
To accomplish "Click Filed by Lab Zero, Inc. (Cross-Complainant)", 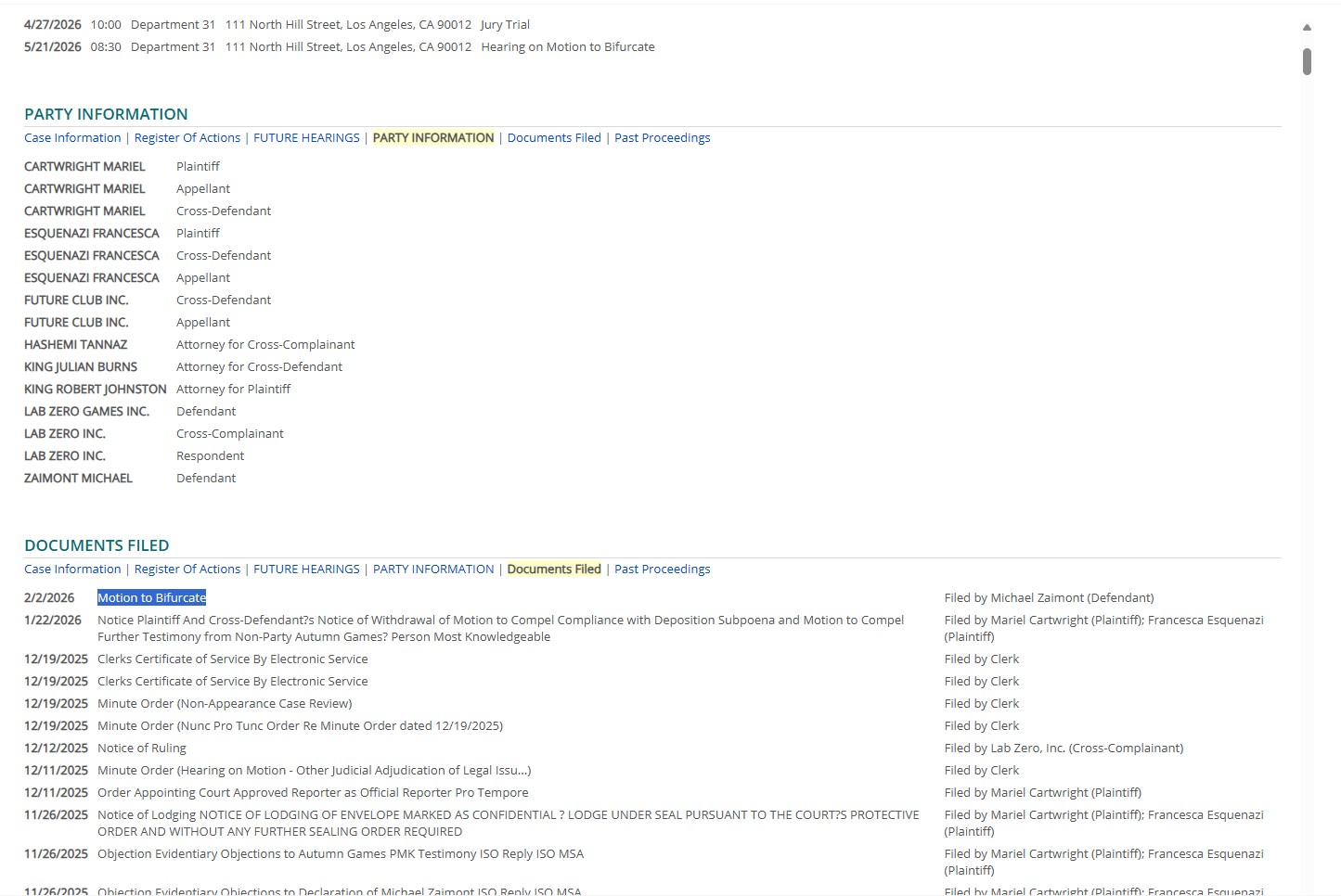I will pyautogui.click(x=1064, y=749).
